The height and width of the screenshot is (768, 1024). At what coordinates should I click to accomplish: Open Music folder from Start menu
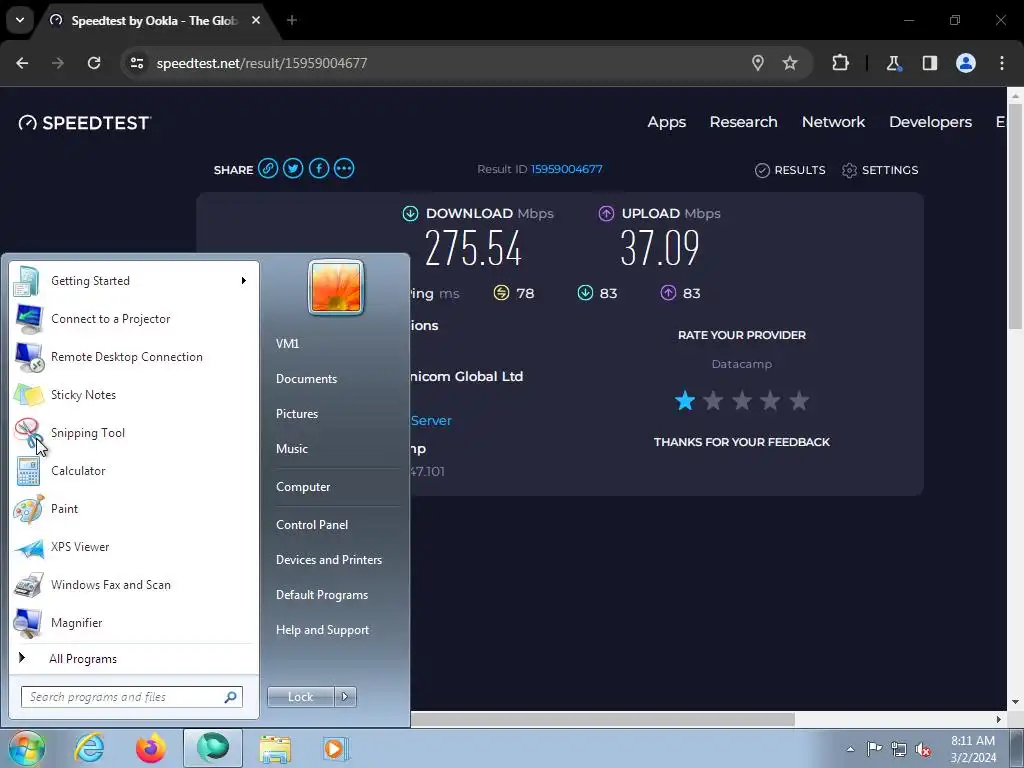[x=292, y=449]
